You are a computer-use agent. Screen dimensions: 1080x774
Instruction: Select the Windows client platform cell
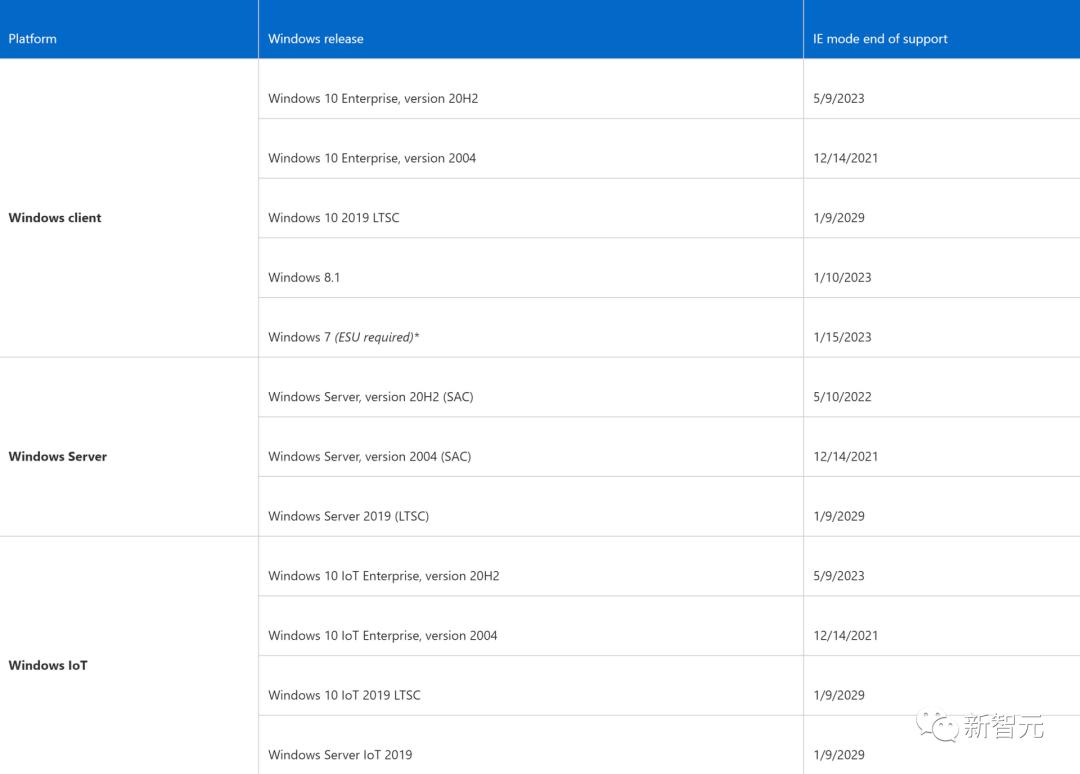pyautogui.click(x=55, y=218)
